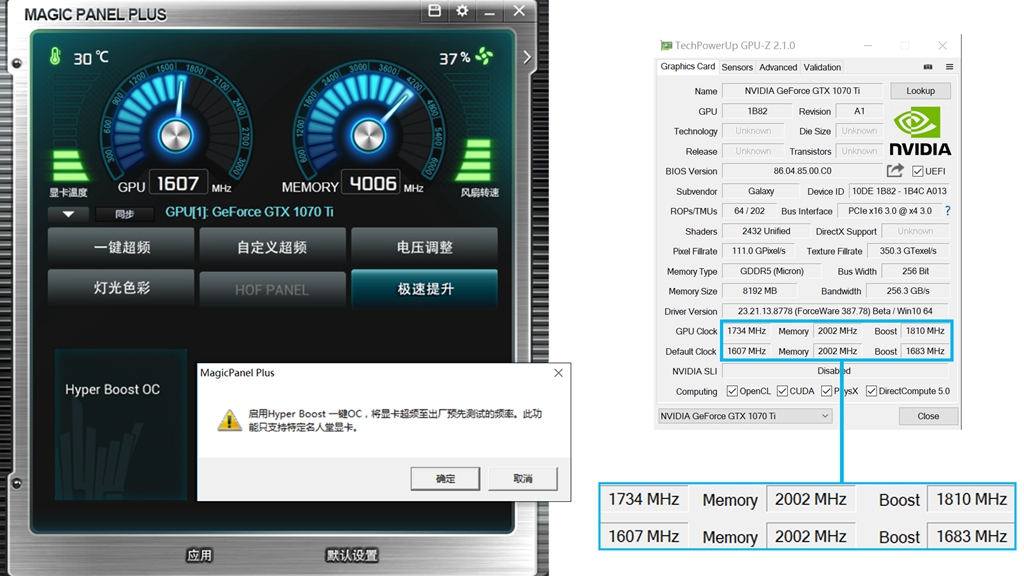1024x576 pixels.
Task: Click the HOF PANEL button
Action: coord(272,289)
